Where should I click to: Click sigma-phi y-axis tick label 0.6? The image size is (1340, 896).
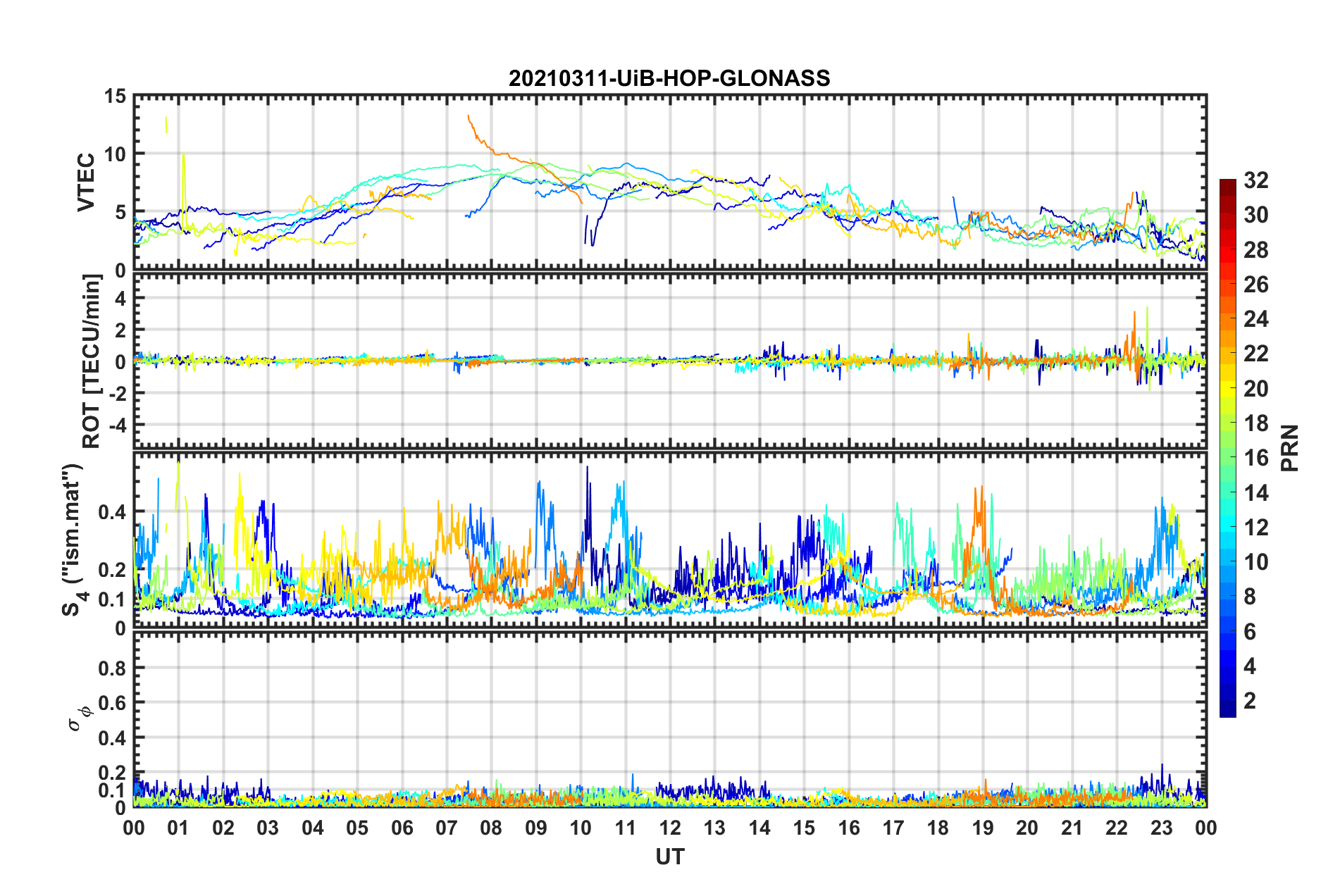pos(112,703)
